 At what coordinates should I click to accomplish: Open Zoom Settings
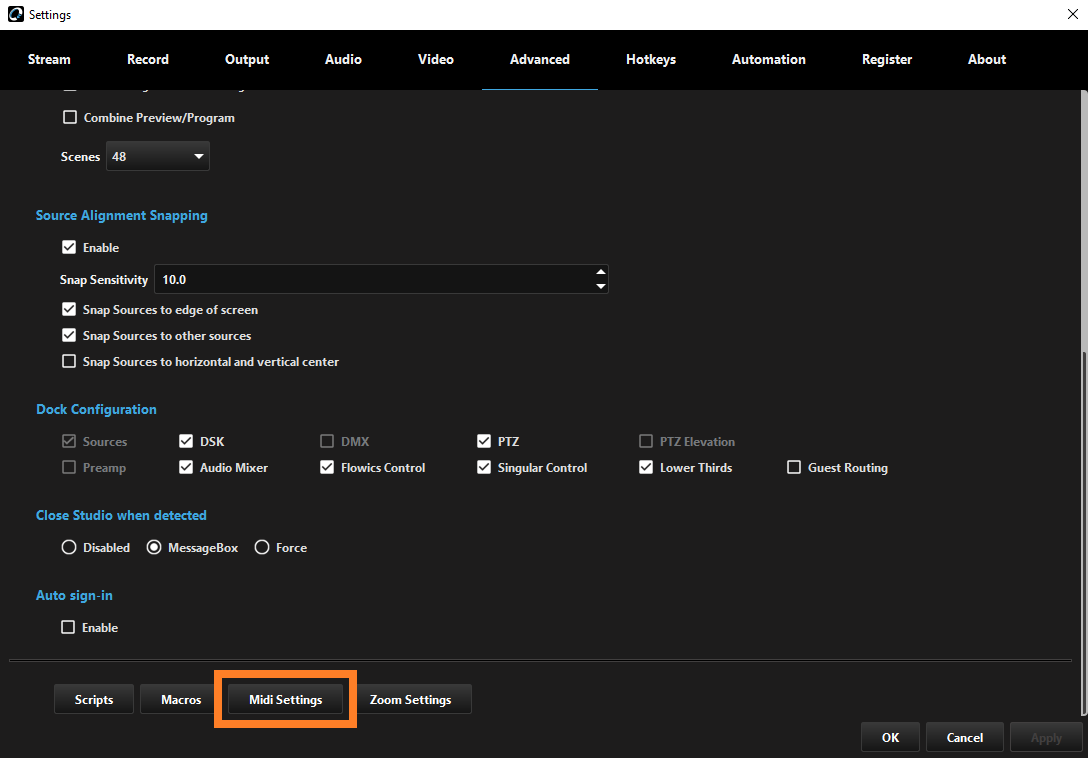click(410, 699)
